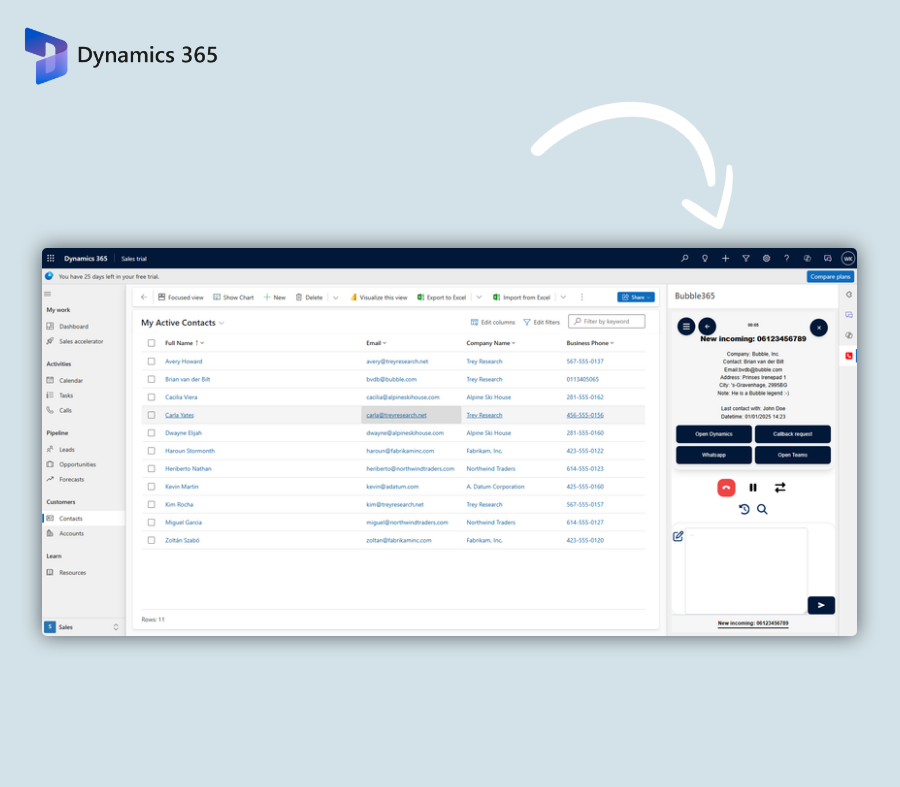Tick the checkbox for Avery Howard

pos(152,361)
